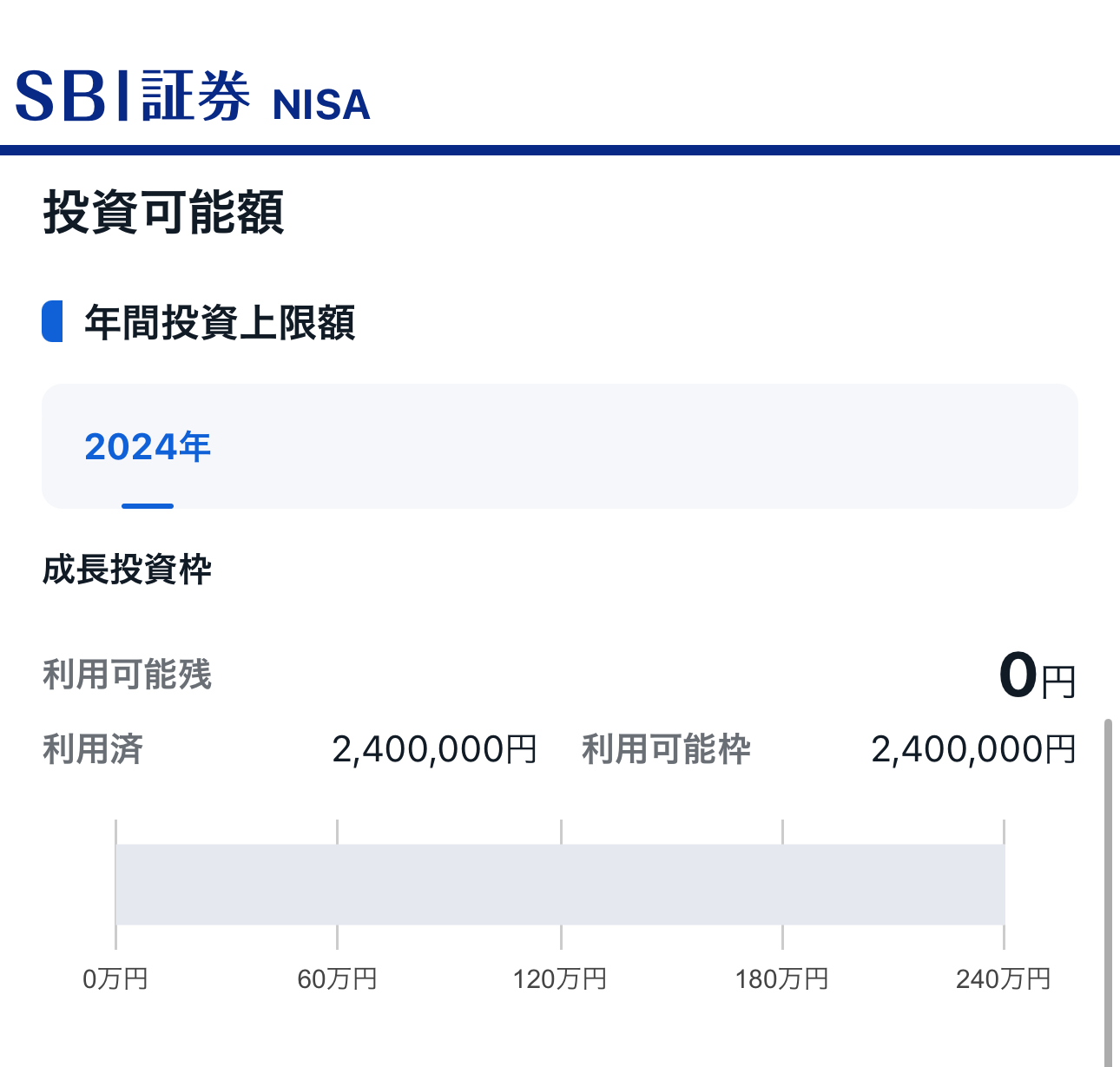Click the 120万円 axis label
1120x1067 pixels.
click(560, 979)
